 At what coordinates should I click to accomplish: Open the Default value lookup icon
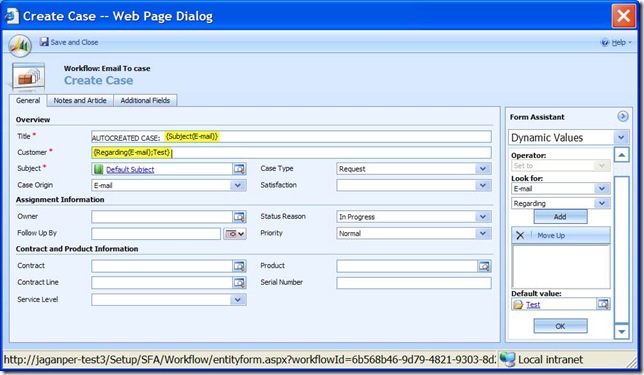pyautogui.click(x=603, y=304)
